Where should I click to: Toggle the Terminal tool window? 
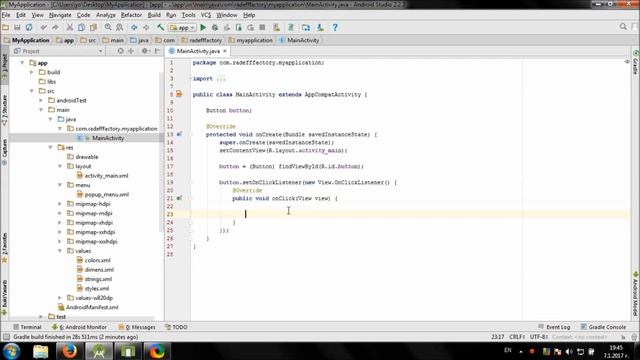pos(27,327)
